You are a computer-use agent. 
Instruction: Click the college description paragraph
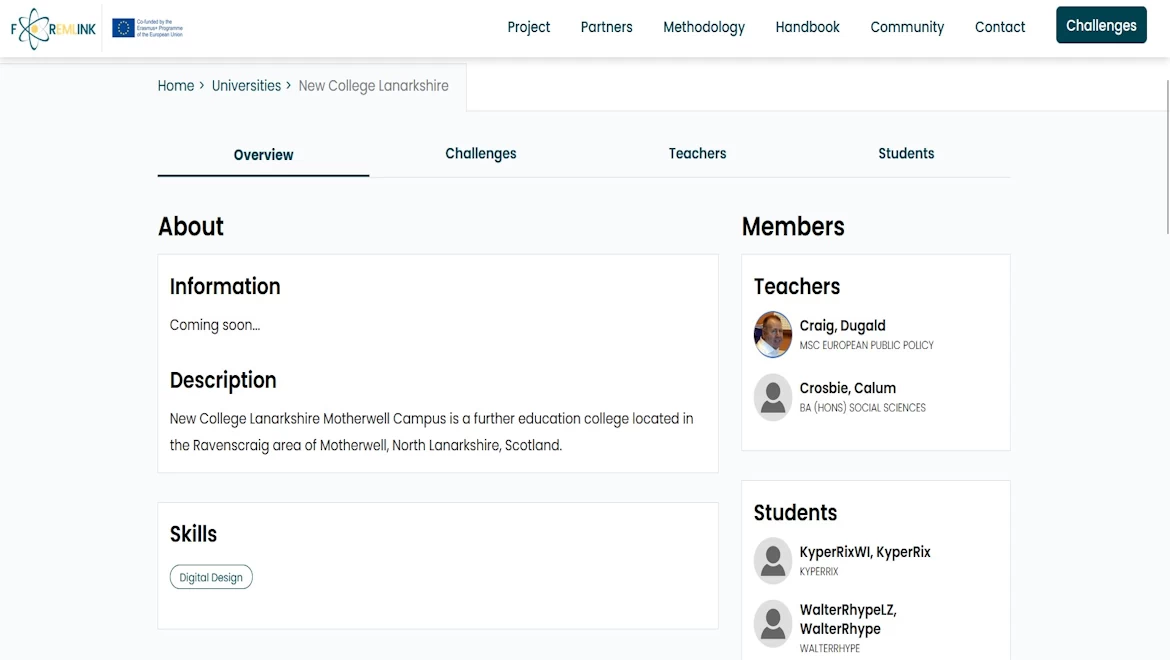point(431,432)
